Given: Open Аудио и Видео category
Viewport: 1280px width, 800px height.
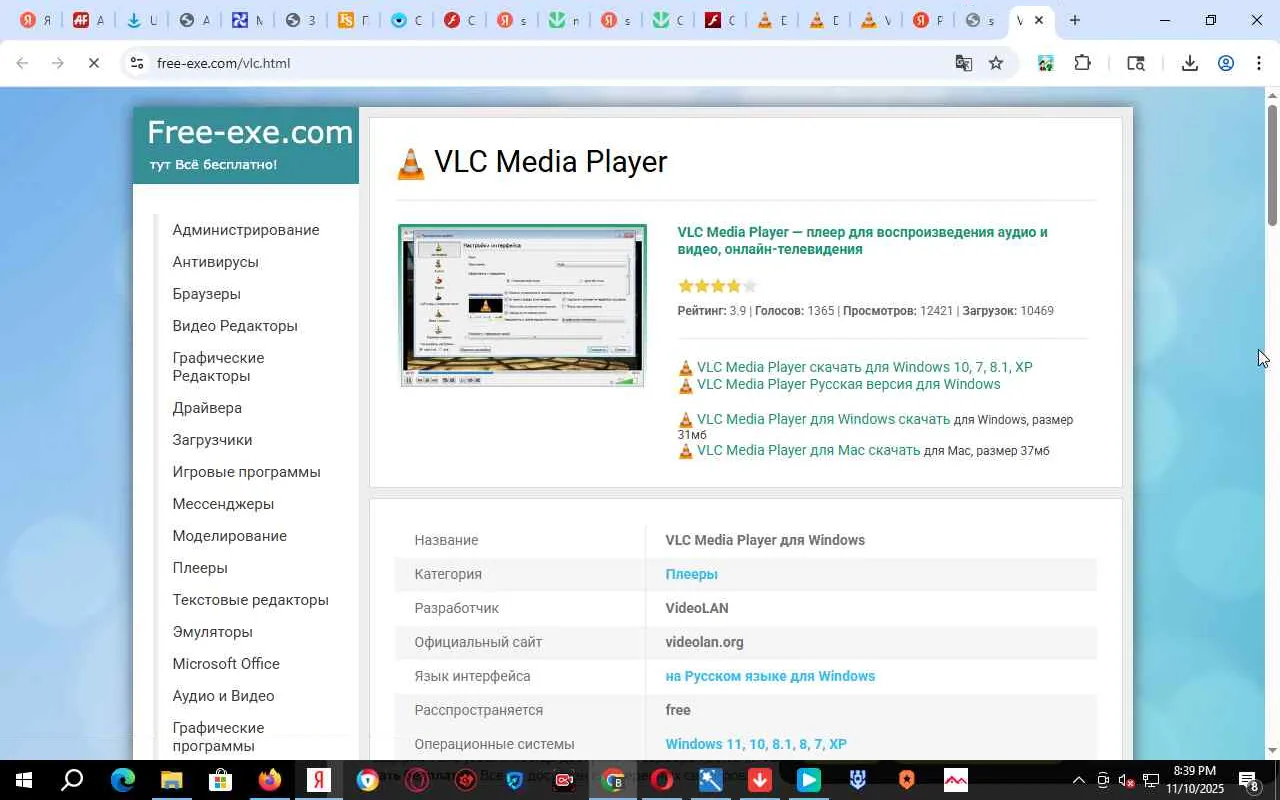Looking at the screenshot, I should (223, 696).
